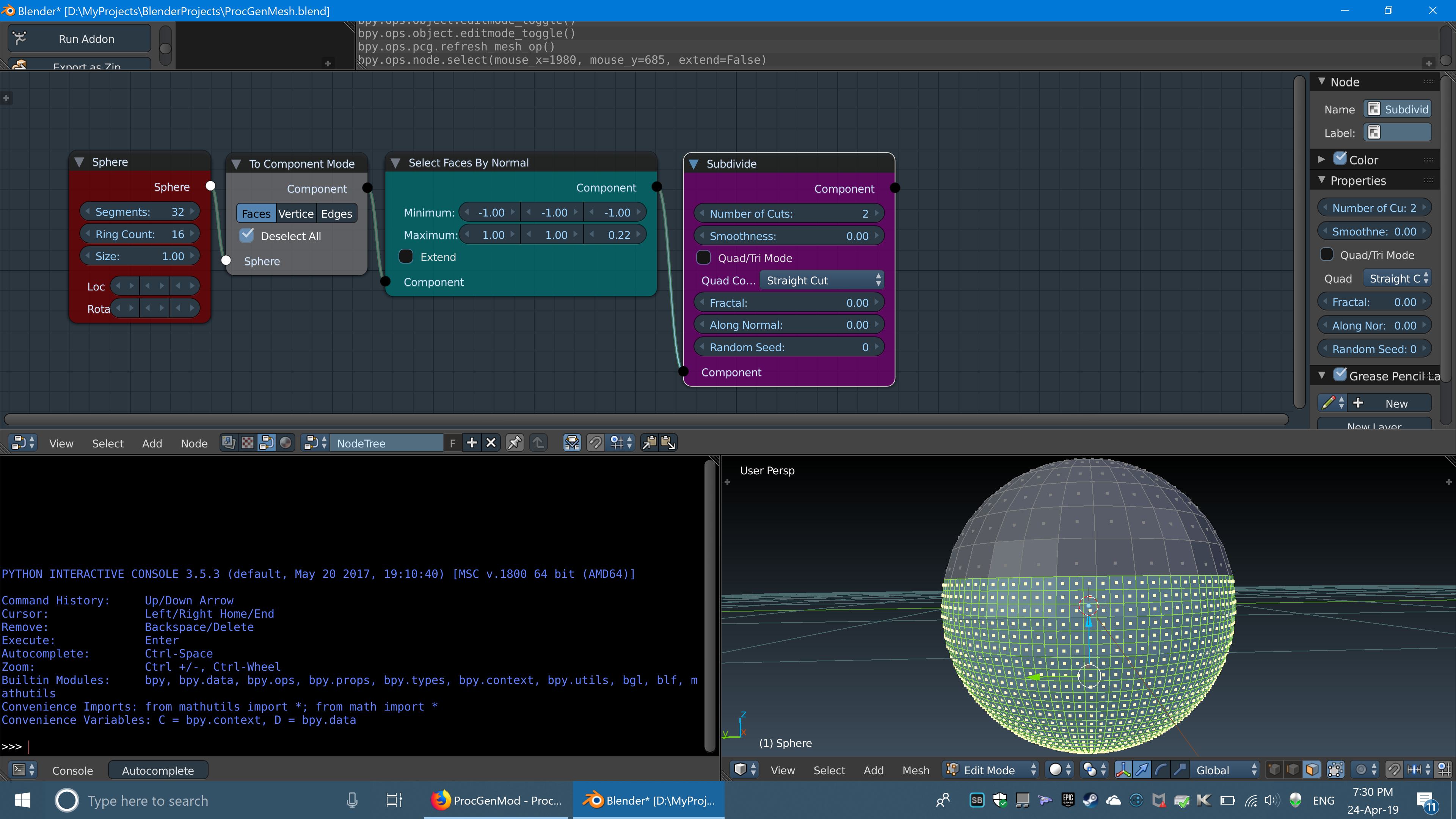Select the face select mode cube icon
This screenshot has width=1456, height=819.
point(1312,769)
